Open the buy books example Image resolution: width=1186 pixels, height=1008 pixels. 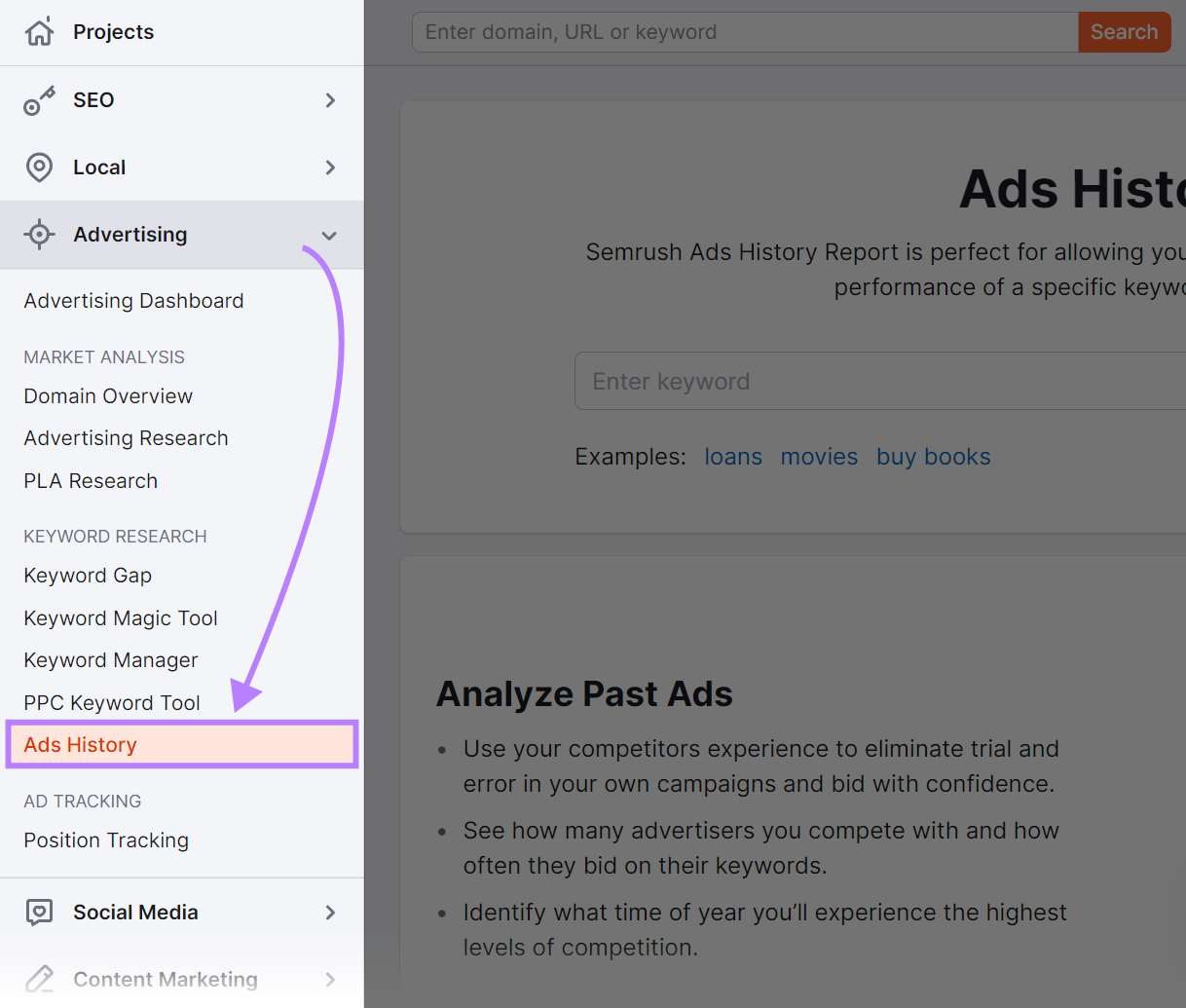(x=933, y=456)
